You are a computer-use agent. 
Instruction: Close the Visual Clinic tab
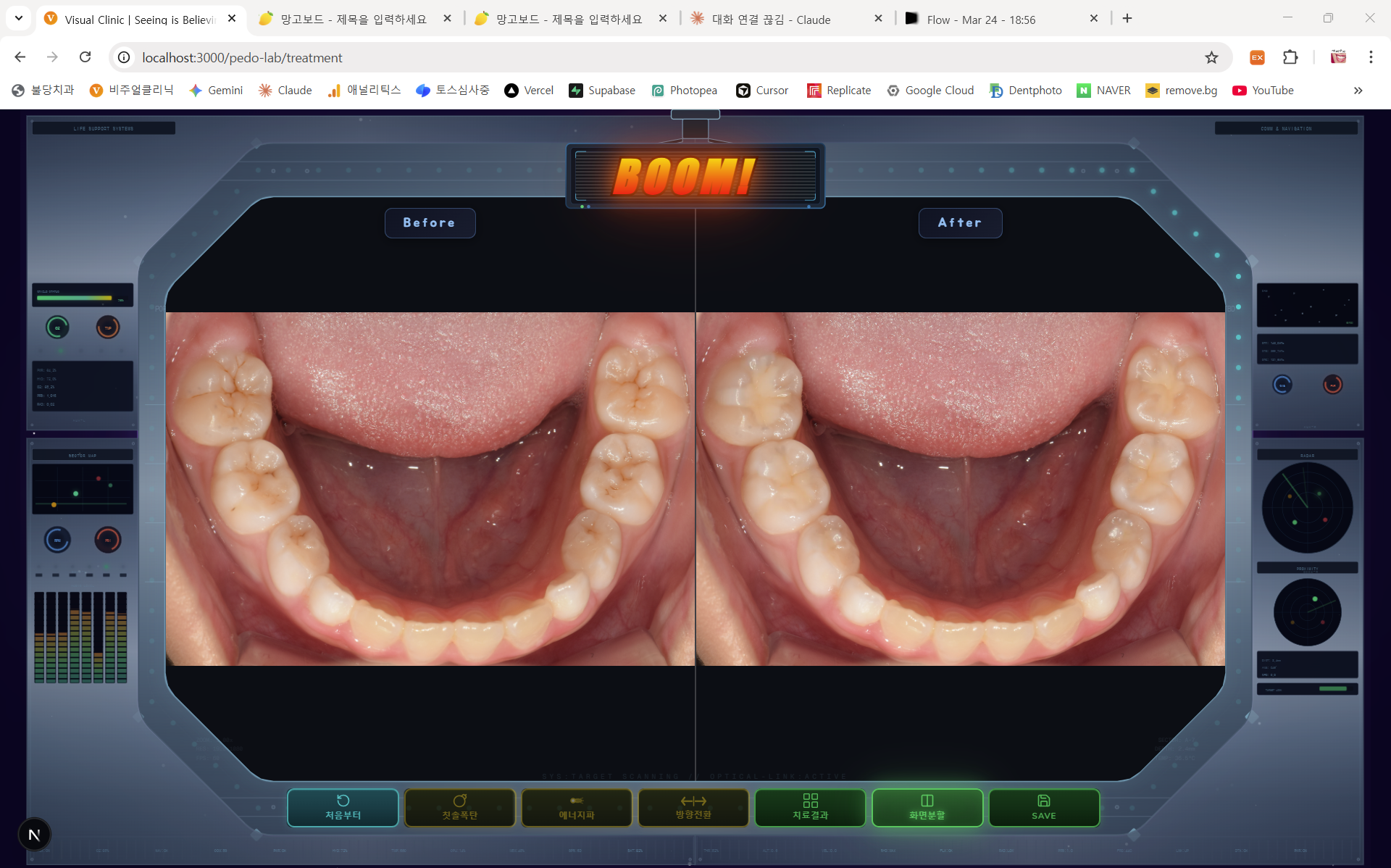click(232, 19)
